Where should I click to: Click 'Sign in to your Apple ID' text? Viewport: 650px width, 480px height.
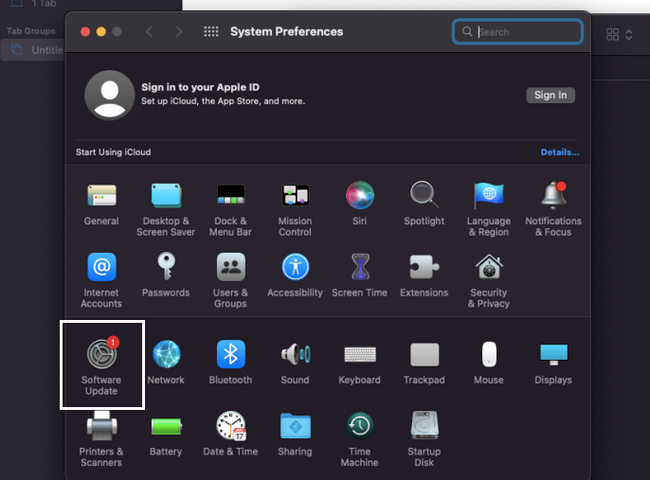click(200, 87)
